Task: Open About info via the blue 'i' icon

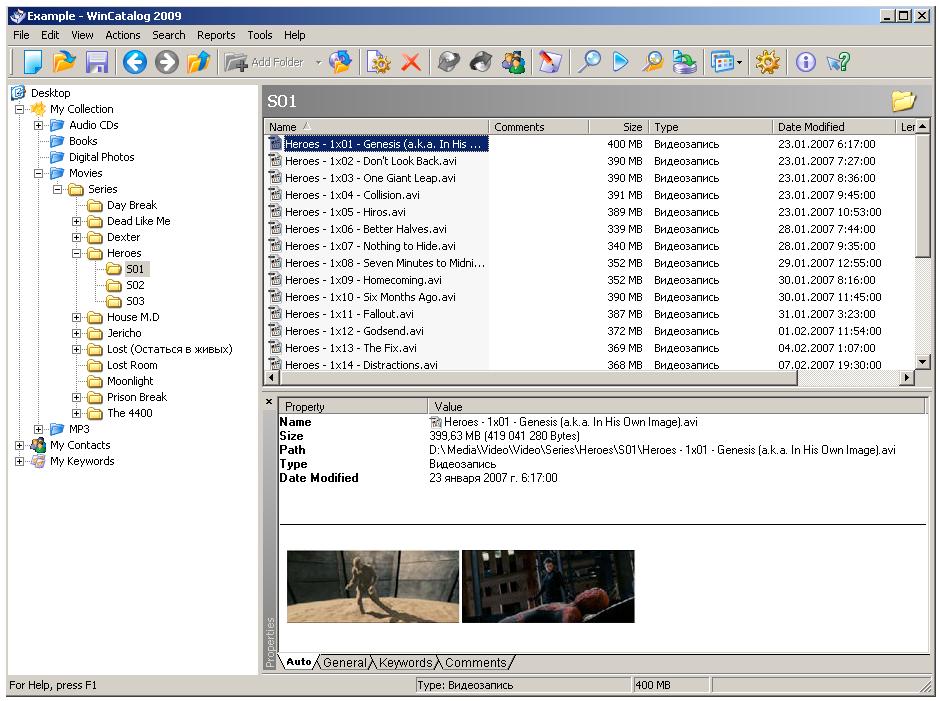Action: (805, 62)
